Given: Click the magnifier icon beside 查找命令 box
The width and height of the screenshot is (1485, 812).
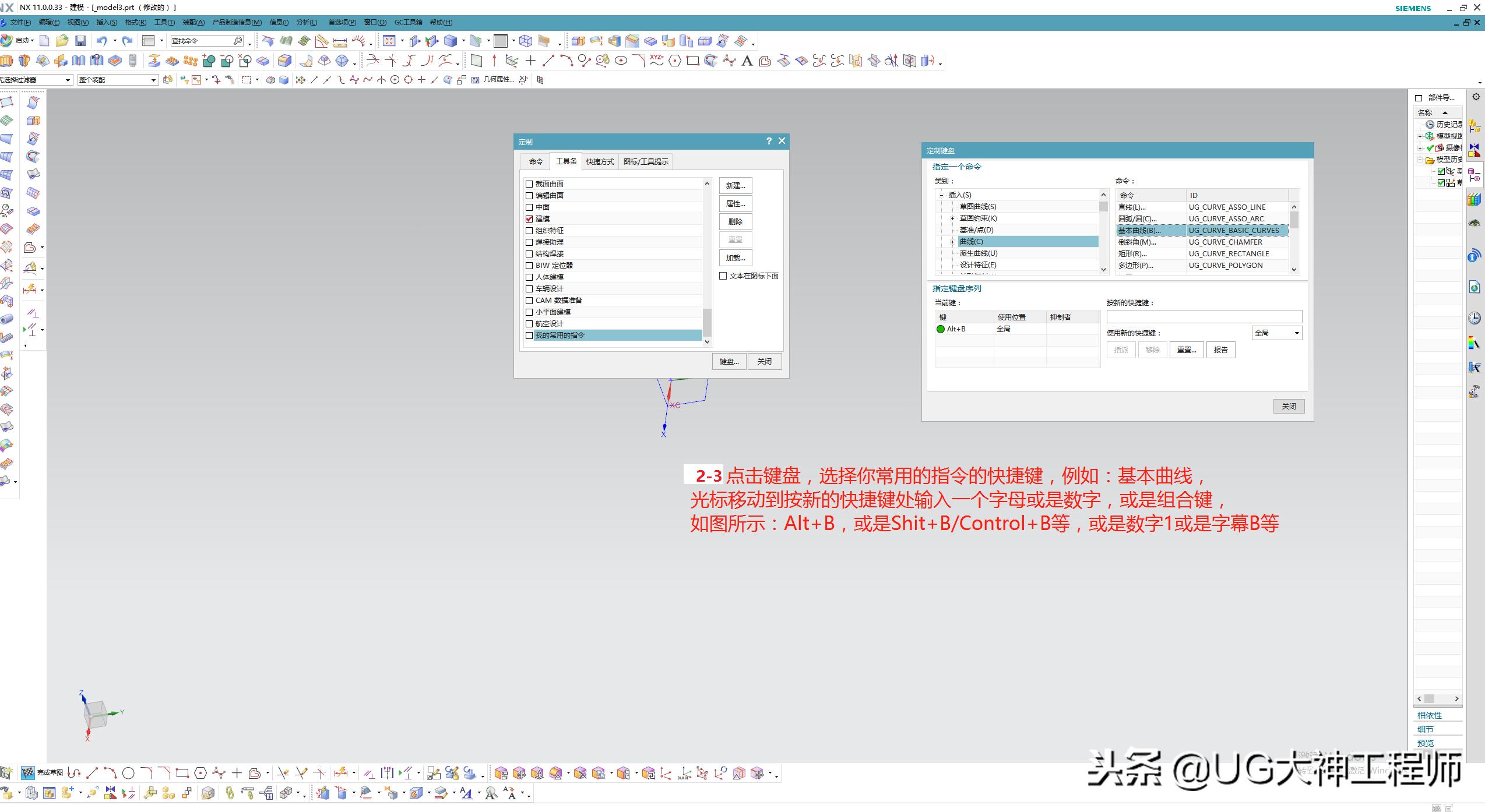Looking at the screenshot, I should (x=237, y=40).
